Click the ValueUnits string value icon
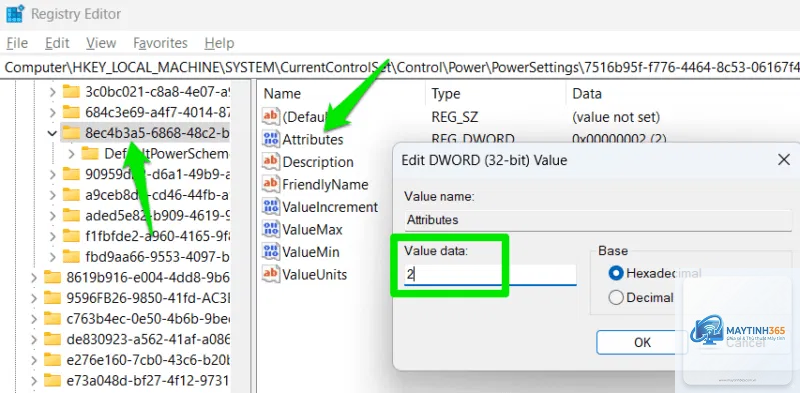Screen dimensions: 800x393 [270, 274]
